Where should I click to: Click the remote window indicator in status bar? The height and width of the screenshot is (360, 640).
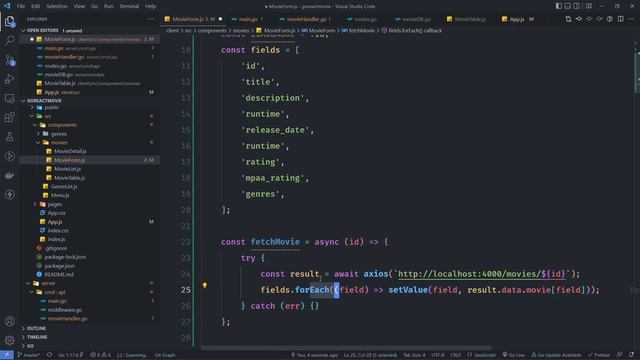click(7, 355)
